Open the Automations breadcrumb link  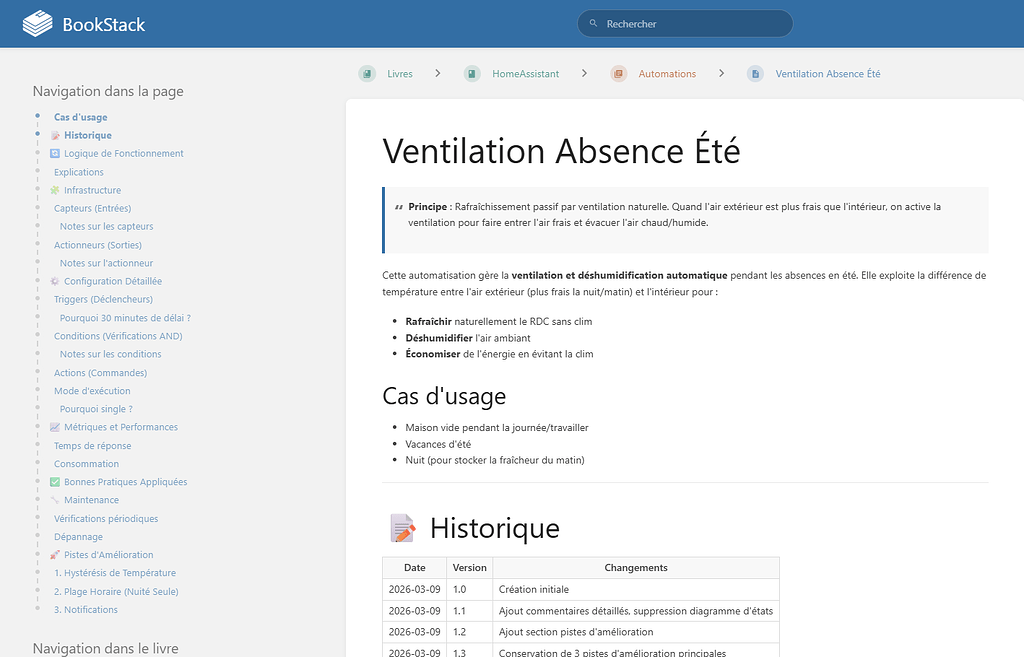point(667,74)
